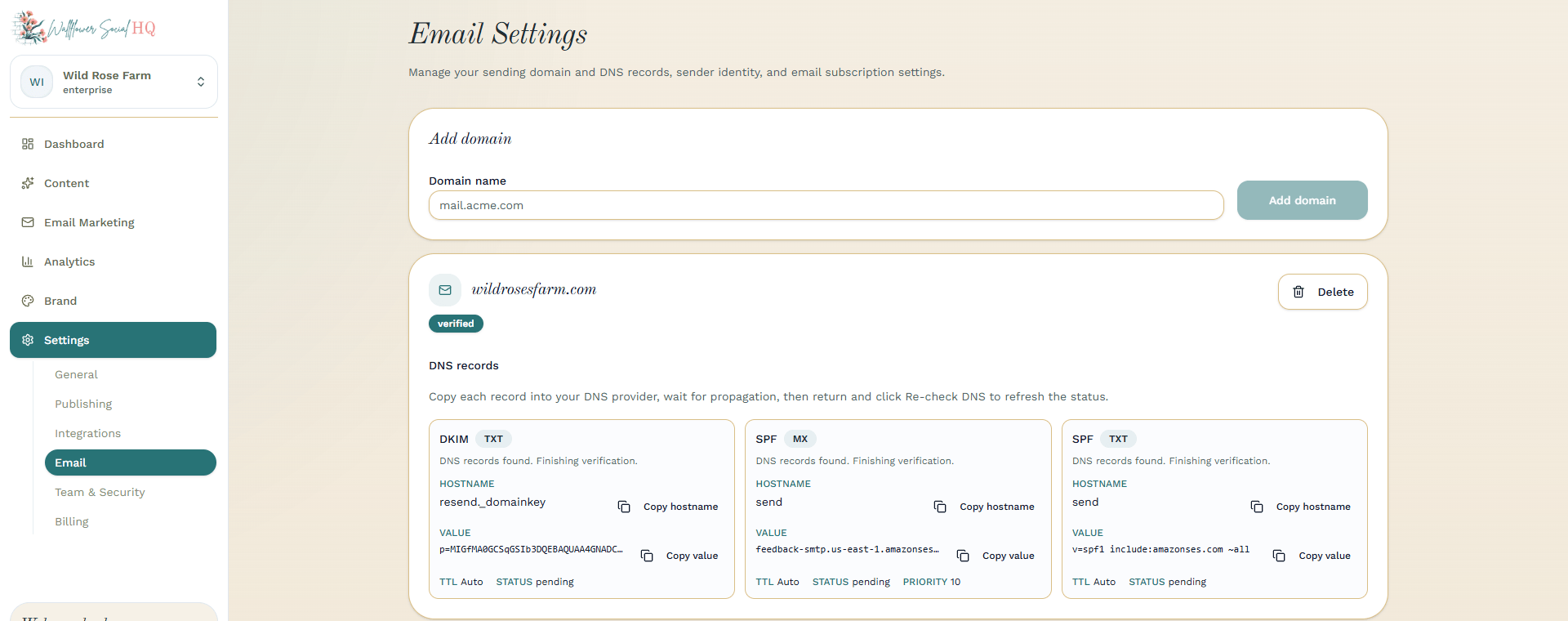Go to Content section
The image size is (1568, 621).
(x=114, y=183)
